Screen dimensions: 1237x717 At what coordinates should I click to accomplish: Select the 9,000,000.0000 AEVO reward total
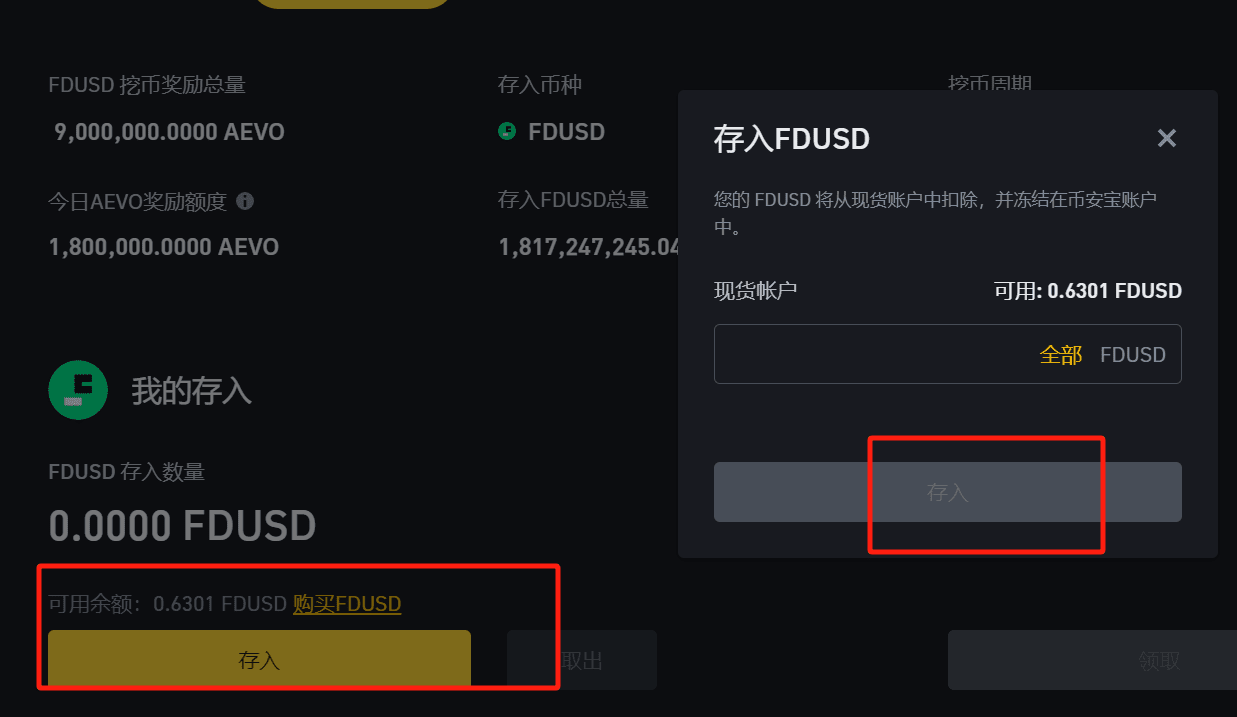(x=169, y=132)
